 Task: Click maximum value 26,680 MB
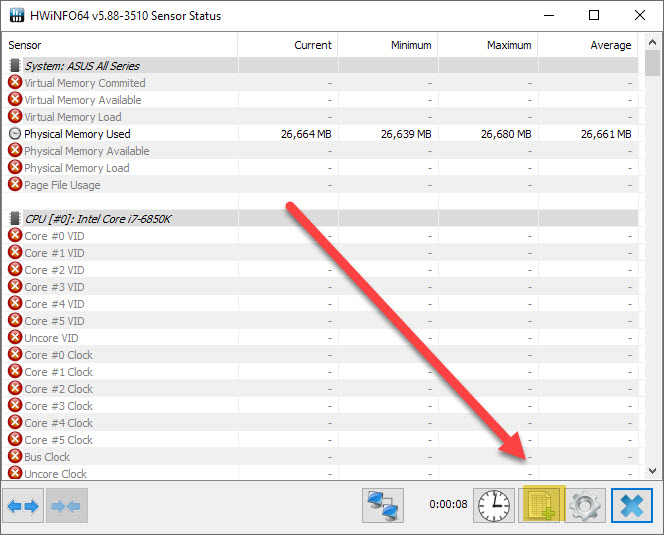[x=506, y=134]
